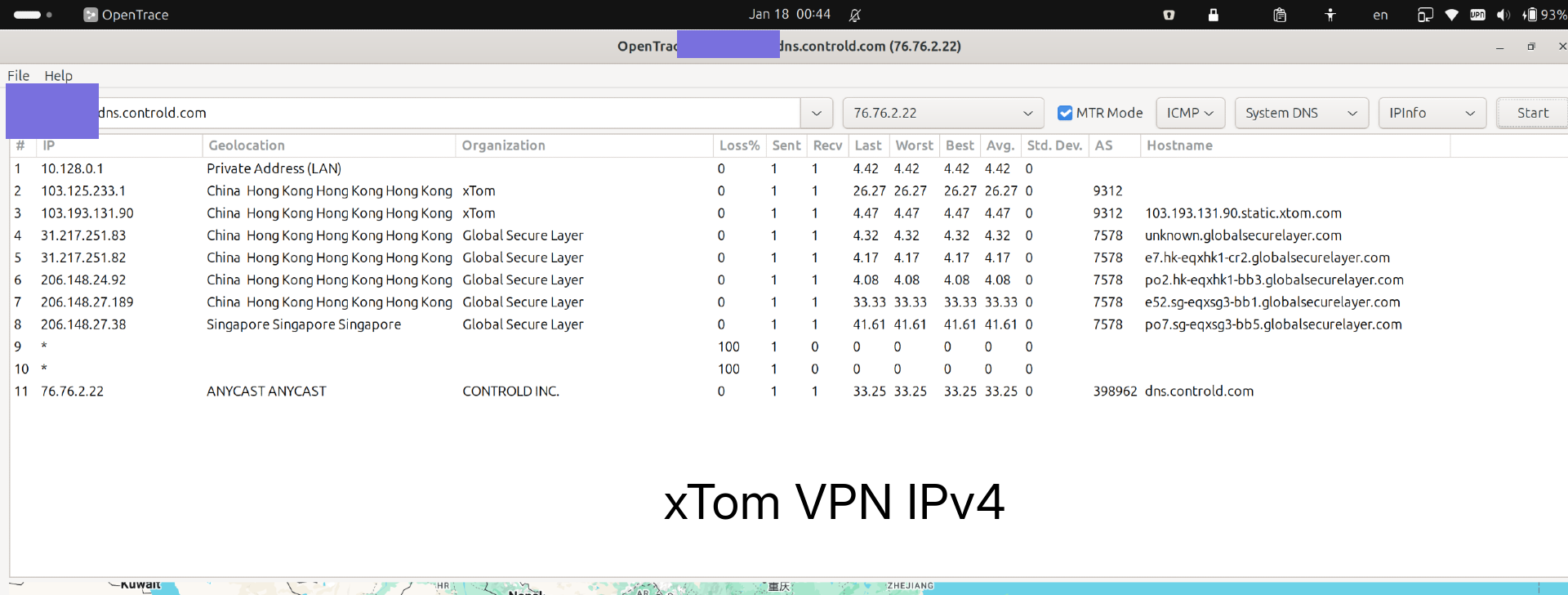Sort by the Recv column header
1568x595 pixels.
click(827, 145)
